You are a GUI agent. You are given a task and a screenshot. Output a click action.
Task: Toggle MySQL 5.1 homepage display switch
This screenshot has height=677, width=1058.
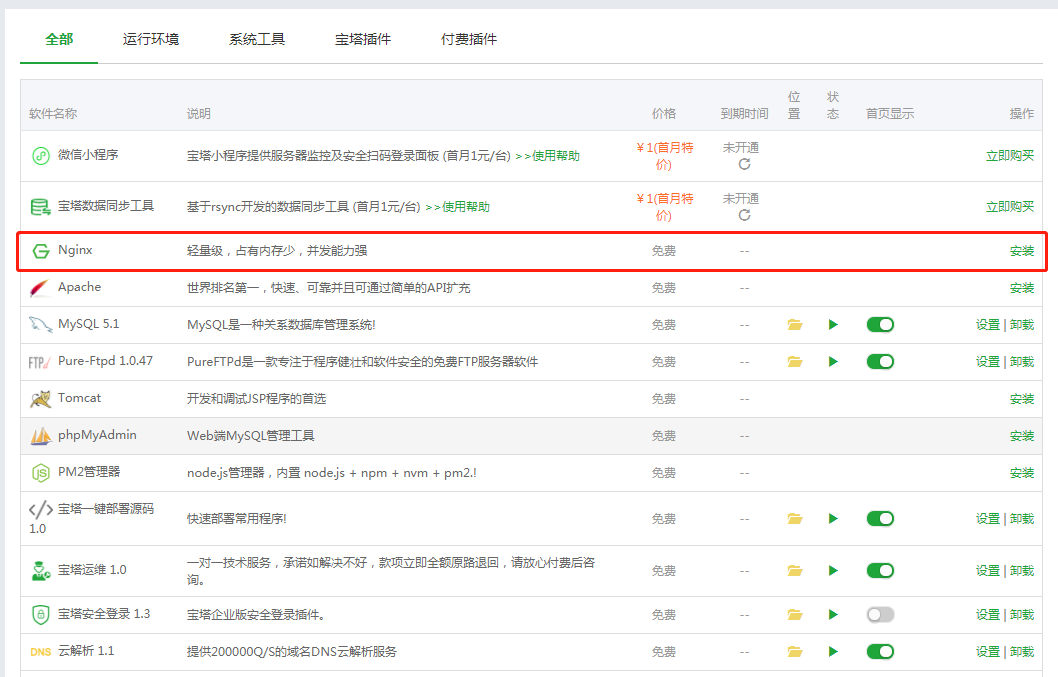[881, 325]
